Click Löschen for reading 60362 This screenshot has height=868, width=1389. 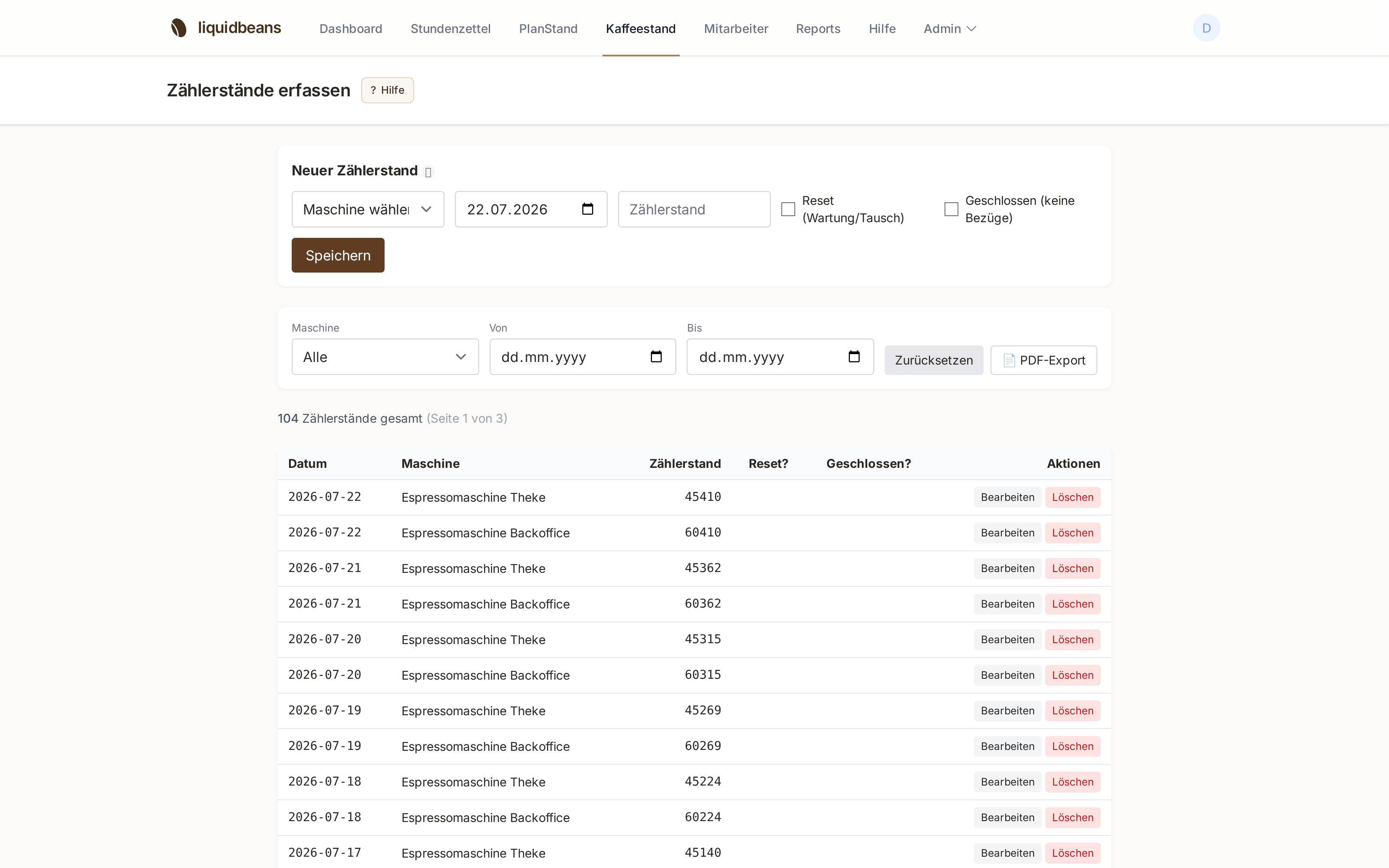1073,604
